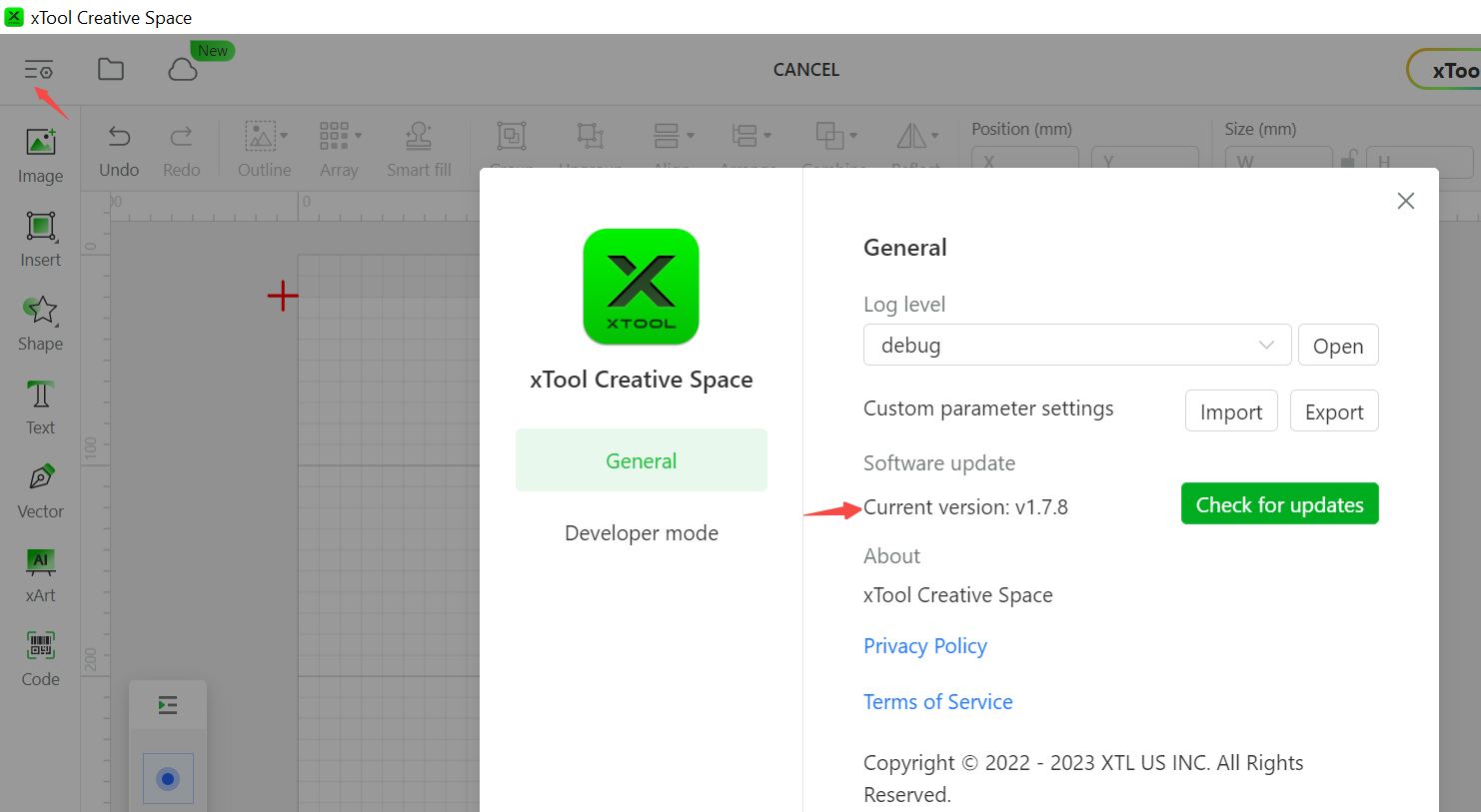
Task: Click the Redo button
Action: point(181,151)
